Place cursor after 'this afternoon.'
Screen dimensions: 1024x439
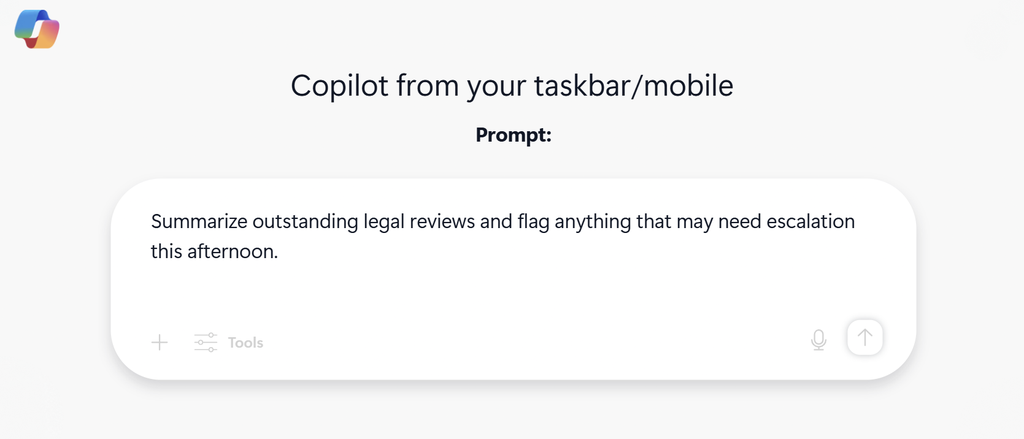[x=280, y=252]
